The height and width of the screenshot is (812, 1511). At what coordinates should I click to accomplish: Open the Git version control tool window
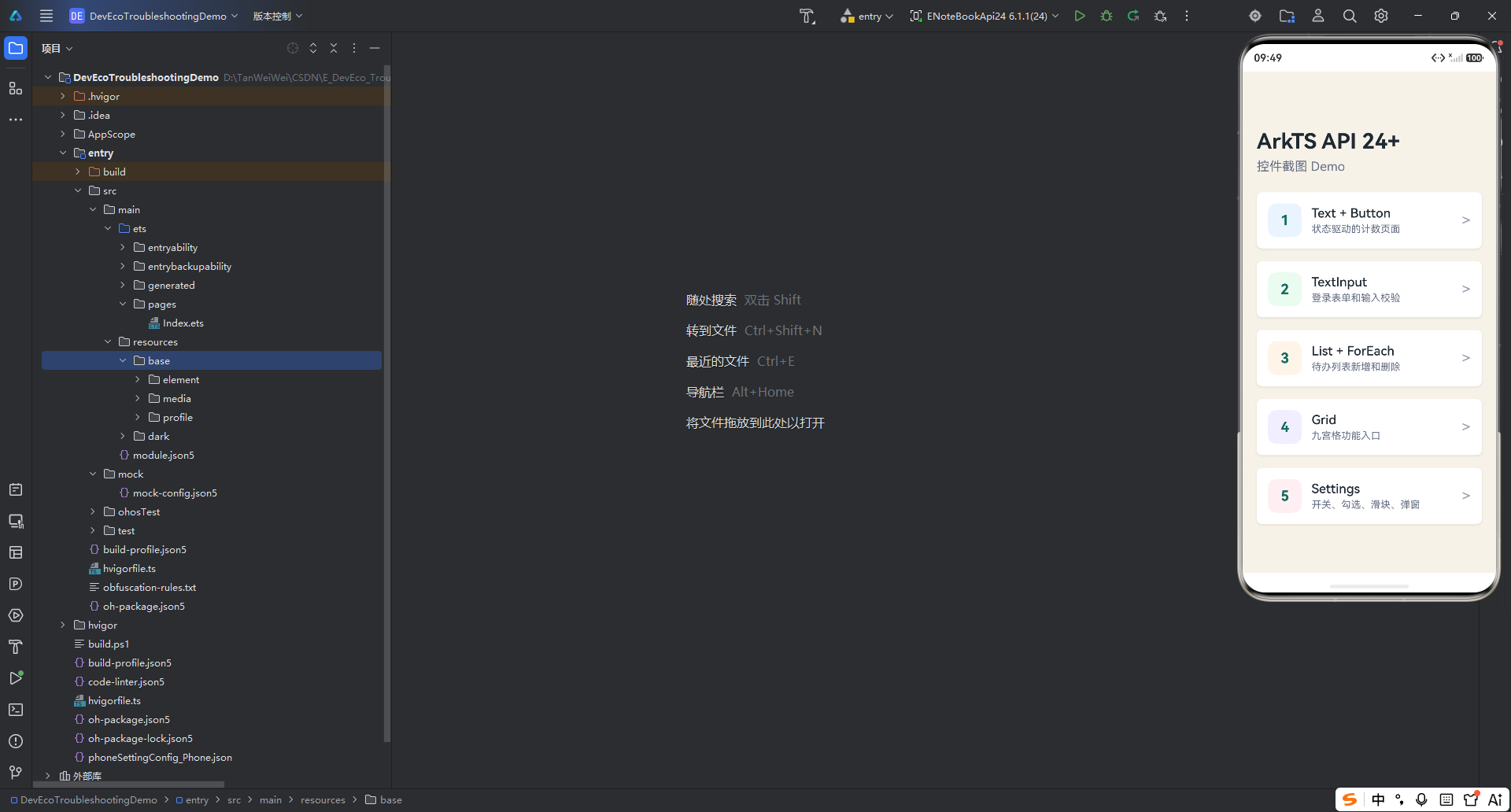[16, 773]
